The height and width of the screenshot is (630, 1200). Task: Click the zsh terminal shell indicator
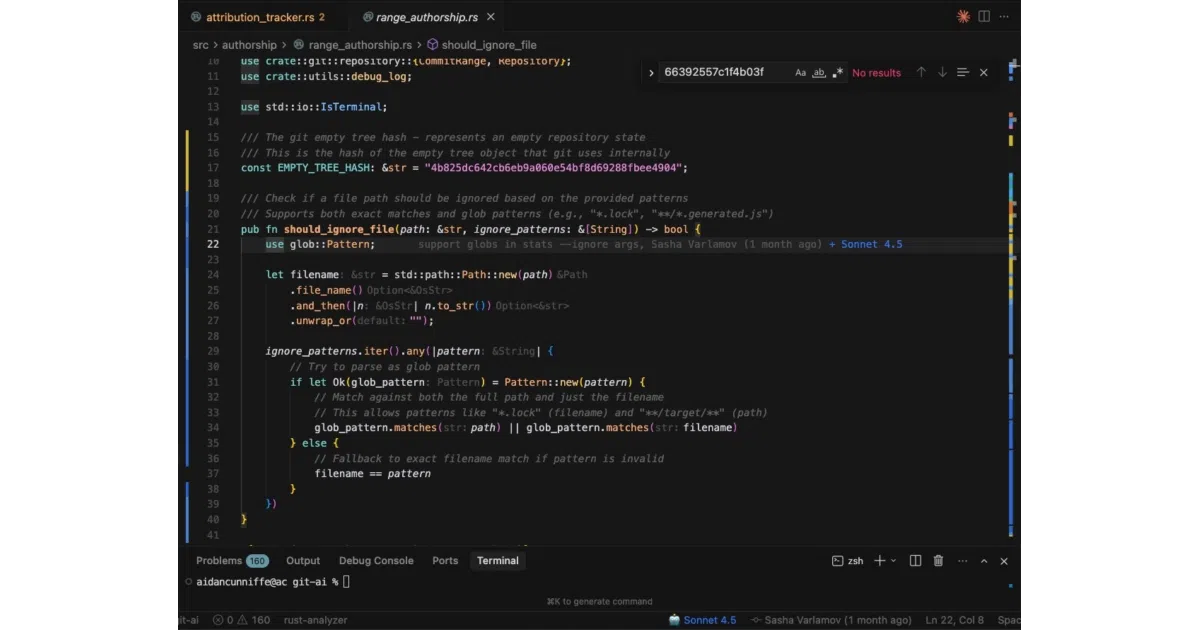[x=848, y=561]
